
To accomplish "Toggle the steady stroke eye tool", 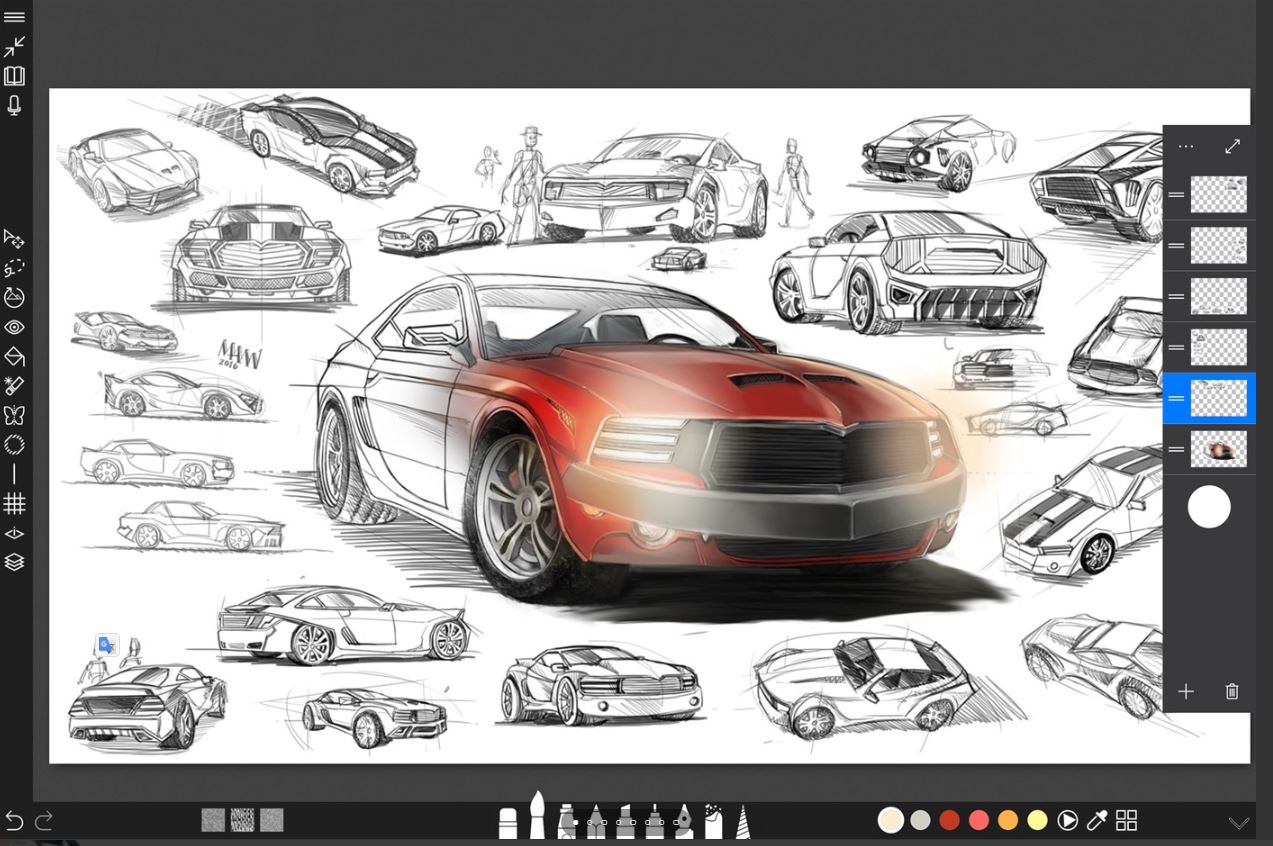I will pos(14,327).
